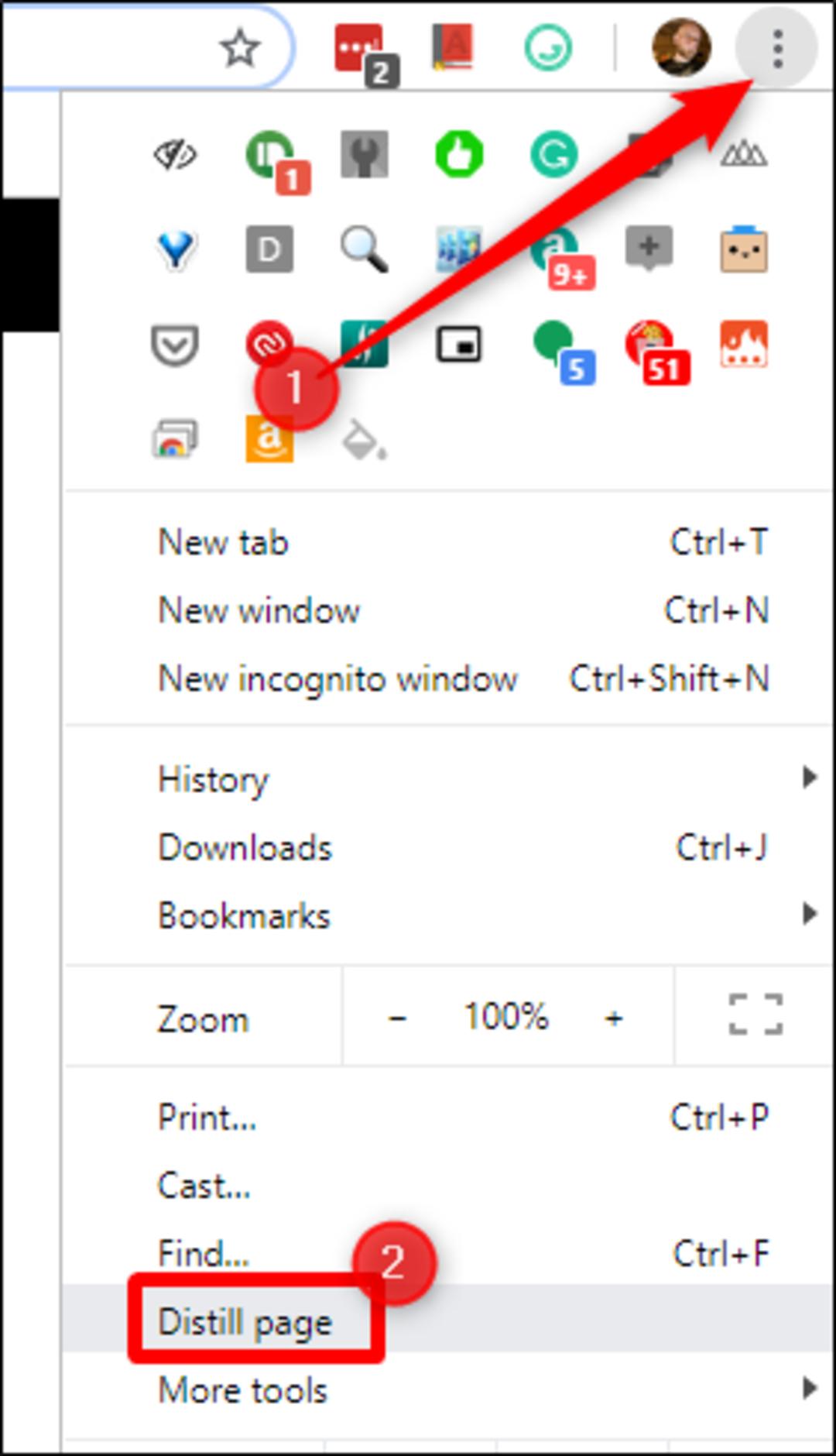Viewport: 836px width, 1456px height.
Task: Open the Pocket extension icon
Action: 174,345
